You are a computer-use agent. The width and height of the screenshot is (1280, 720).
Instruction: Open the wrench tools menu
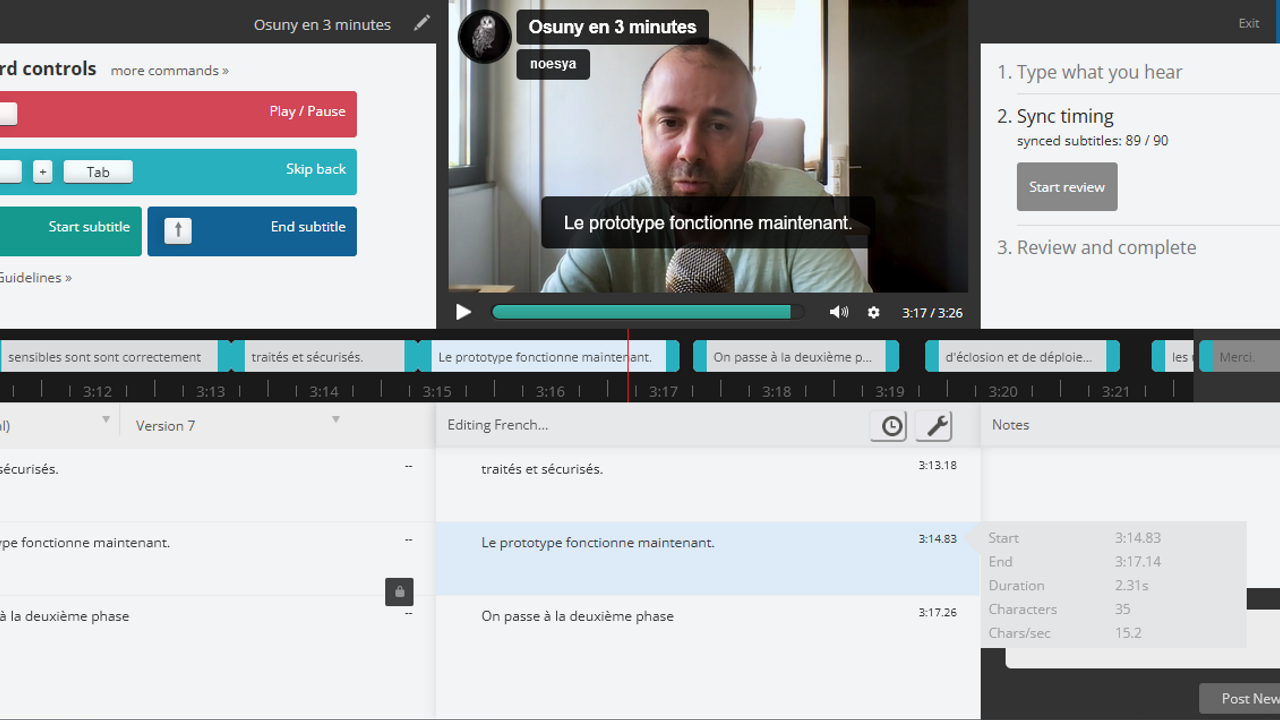pyautogui.click(x=935, y=426)
